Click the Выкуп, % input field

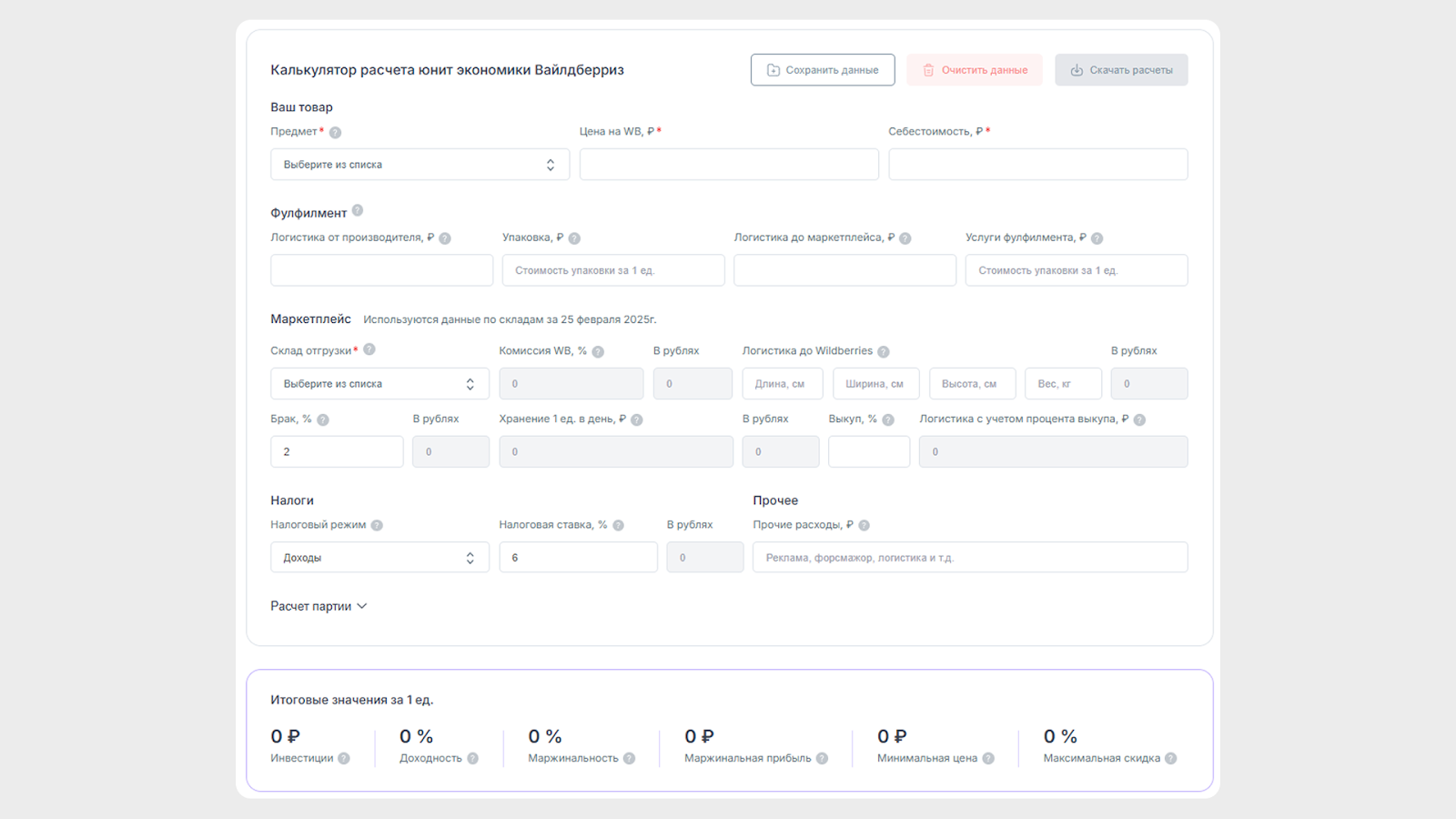(869, 451)
